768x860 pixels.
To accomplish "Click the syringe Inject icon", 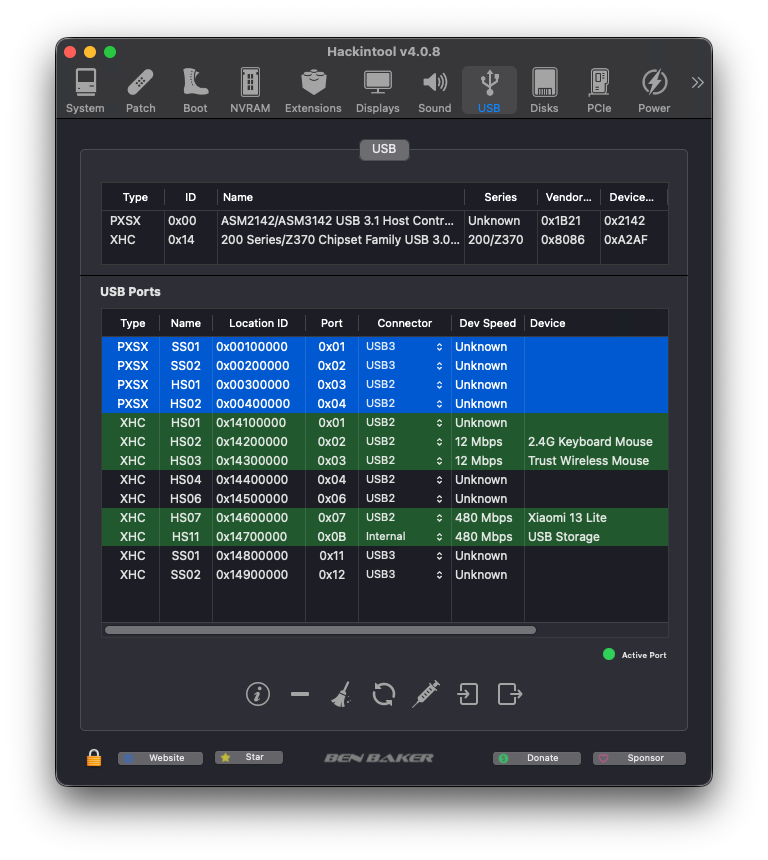I will tap(426, 694).
